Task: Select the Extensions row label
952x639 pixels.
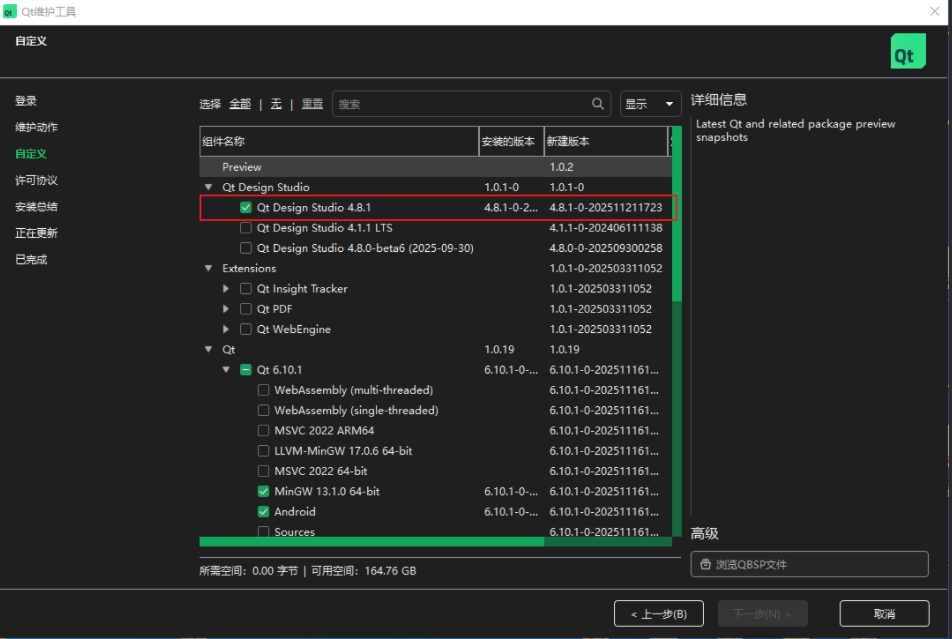Action: tap(249, 268)
